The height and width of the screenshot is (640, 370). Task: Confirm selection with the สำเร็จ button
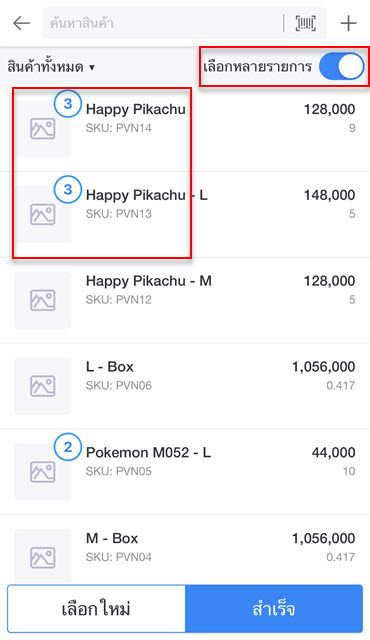pyautogui.click(x=274, y=609)
